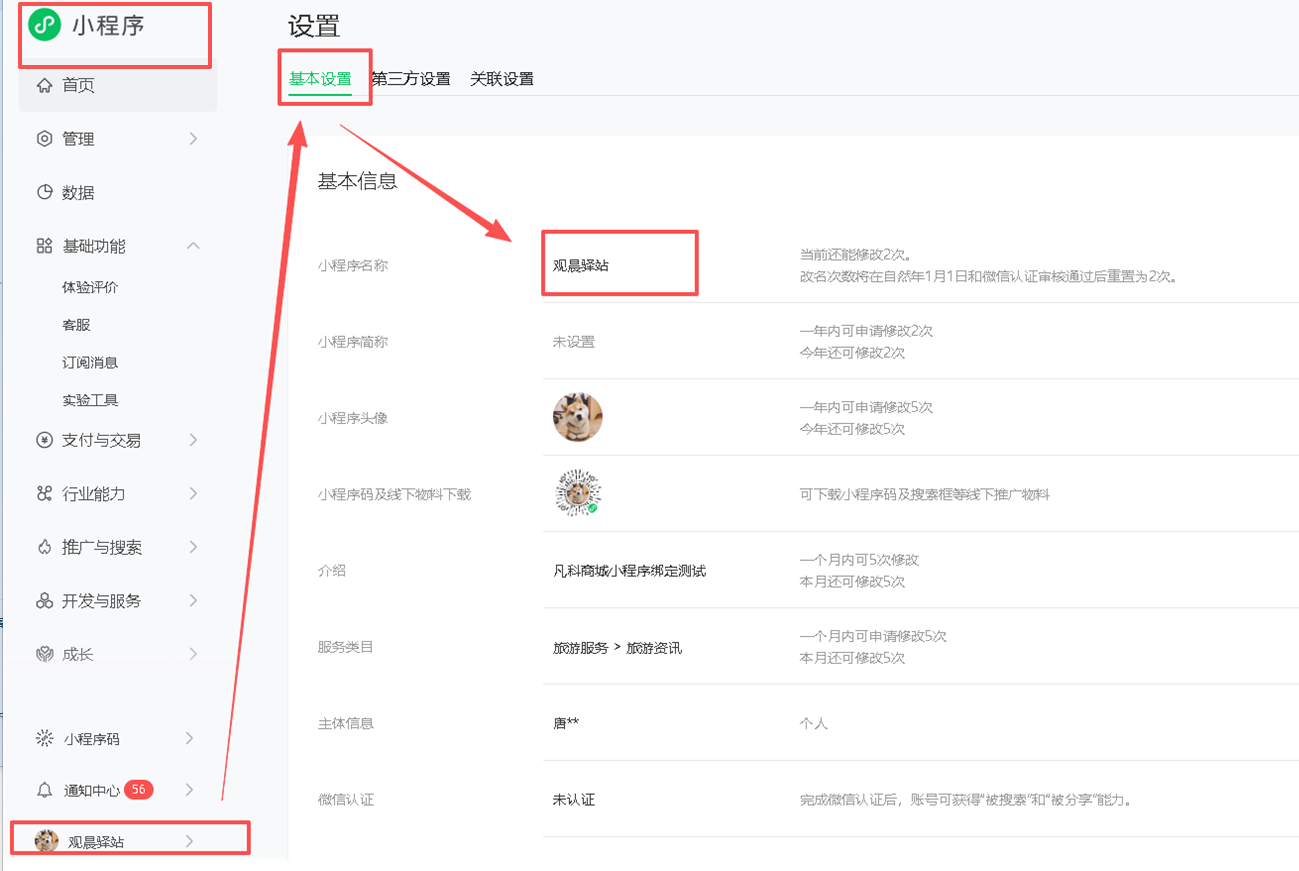Open the 观晨驿站 account menu chevron
The image size is (1299, 871).
[x=190, y=841]
